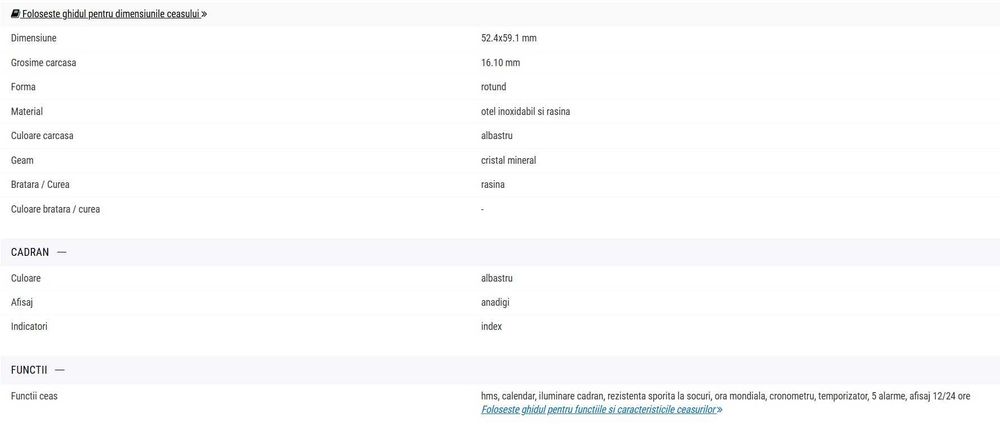Click the Forma value rotund
The image size is (1000, 428).
(x=493, y=87)
